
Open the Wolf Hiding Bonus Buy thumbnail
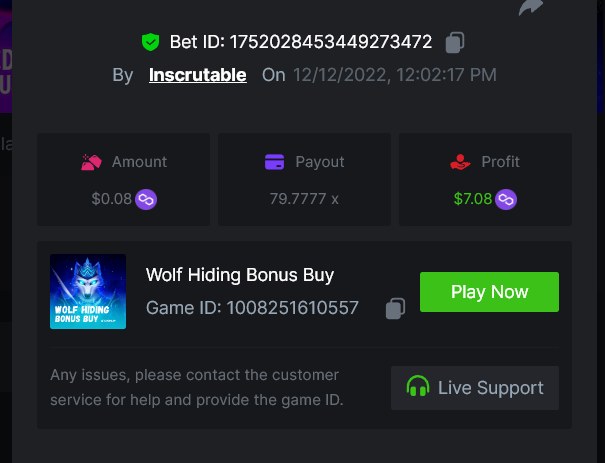88,291
